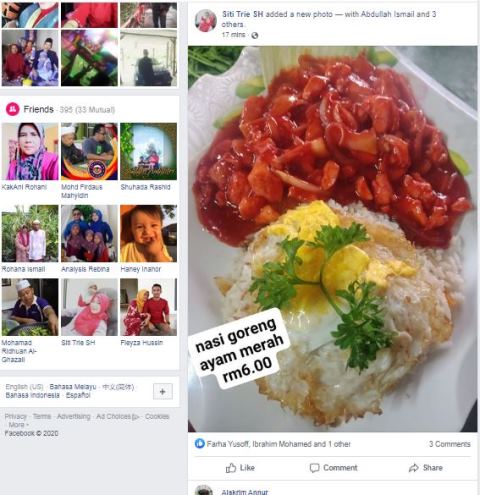Open Fleyza Hussin friend profile name
The image size is (480, 495).
tap(142, 343)
